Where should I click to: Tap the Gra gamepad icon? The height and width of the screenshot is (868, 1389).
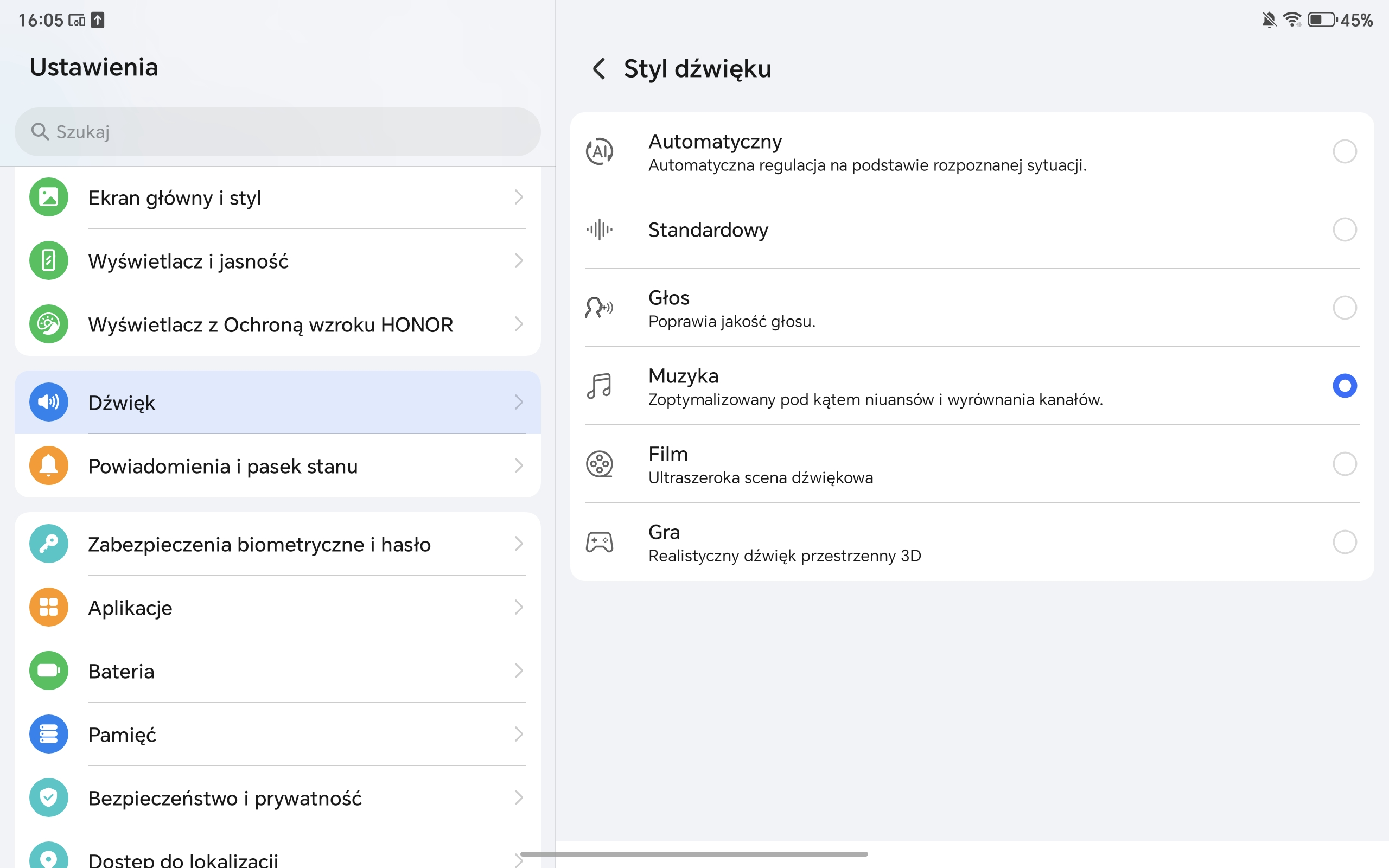[599, 542]
